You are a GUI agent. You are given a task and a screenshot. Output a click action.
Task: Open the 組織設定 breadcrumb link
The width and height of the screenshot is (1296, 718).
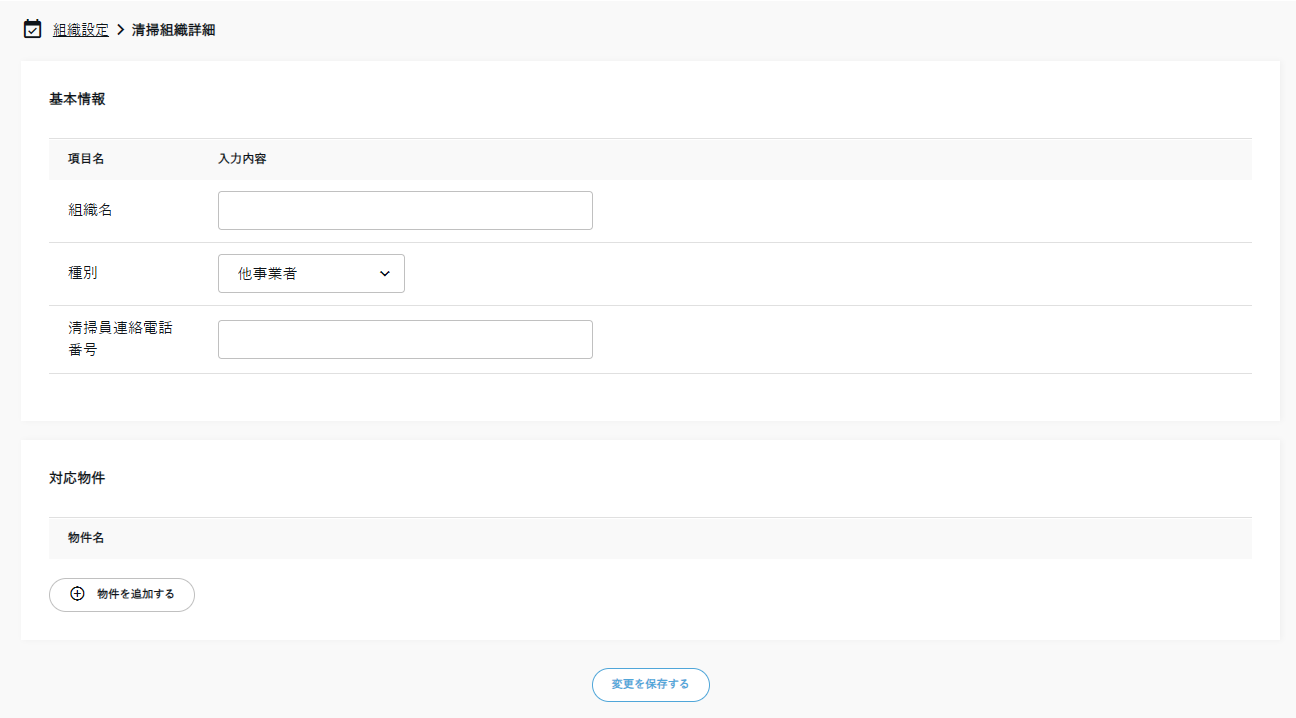click(x=81, y=30)
